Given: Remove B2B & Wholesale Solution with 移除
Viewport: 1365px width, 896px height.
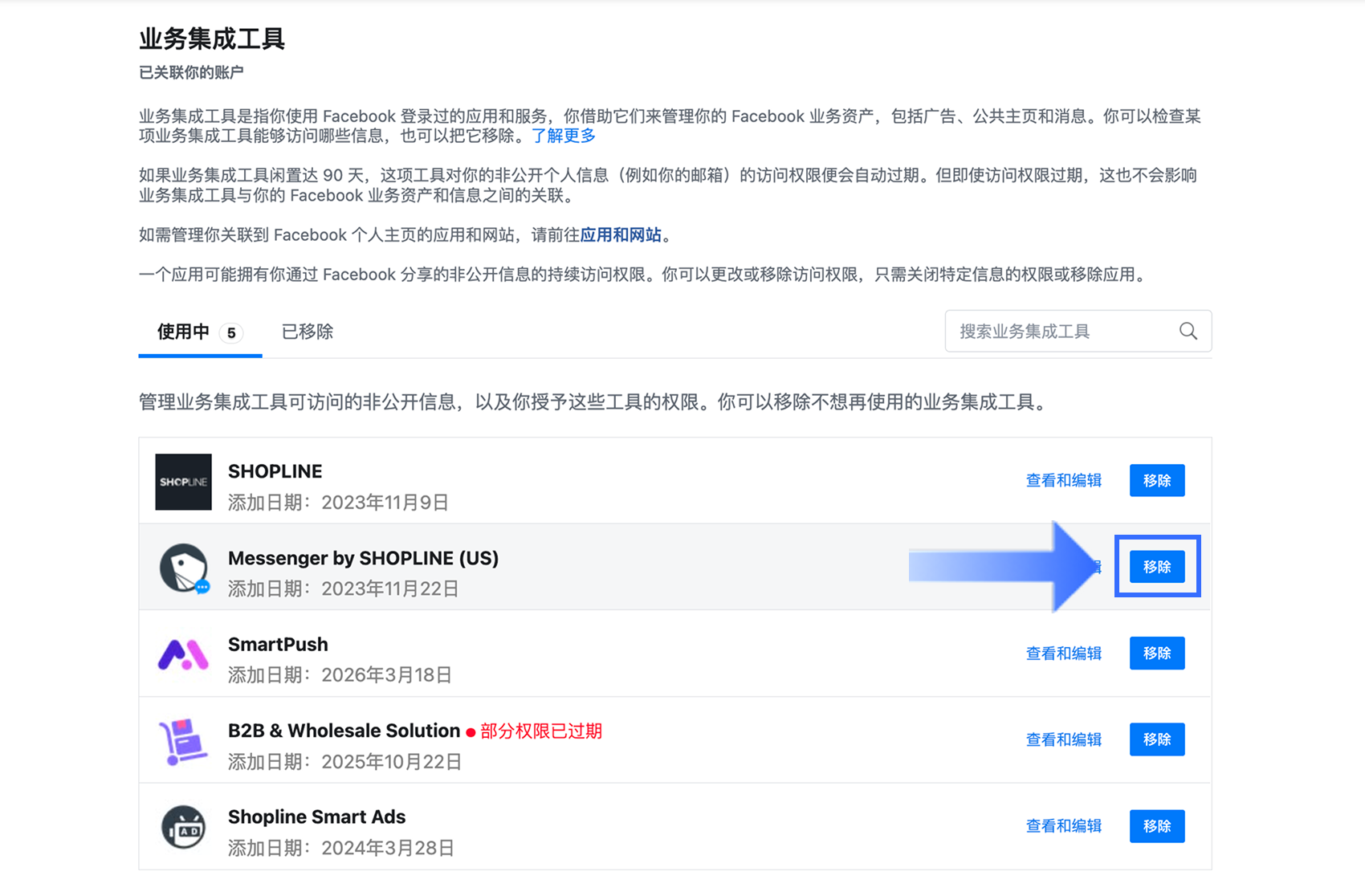Looking at the screenshot, I should [x=1157, y=739].
